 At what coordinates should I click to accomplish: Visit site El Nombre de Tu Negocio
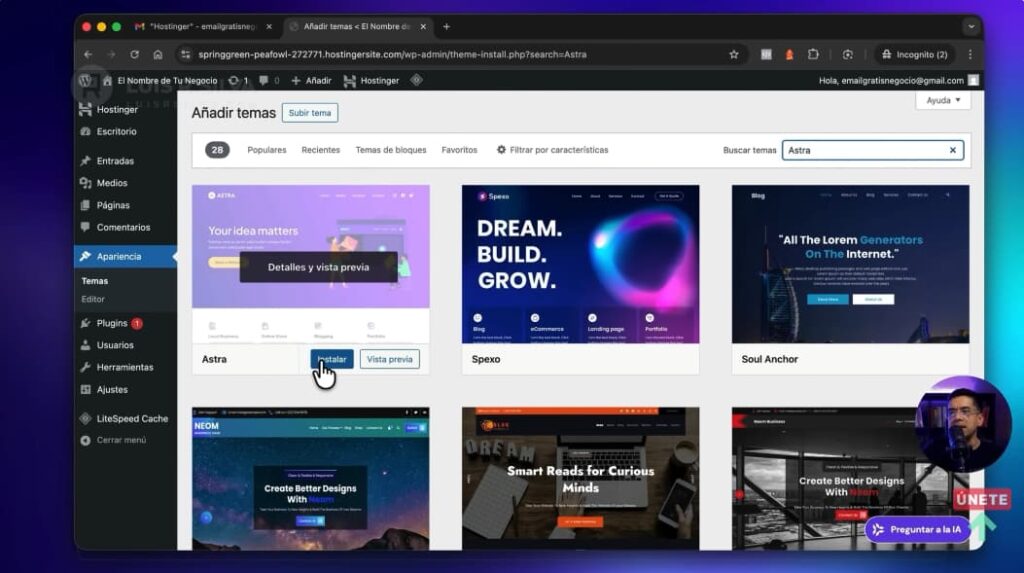(x=161, y=80)
